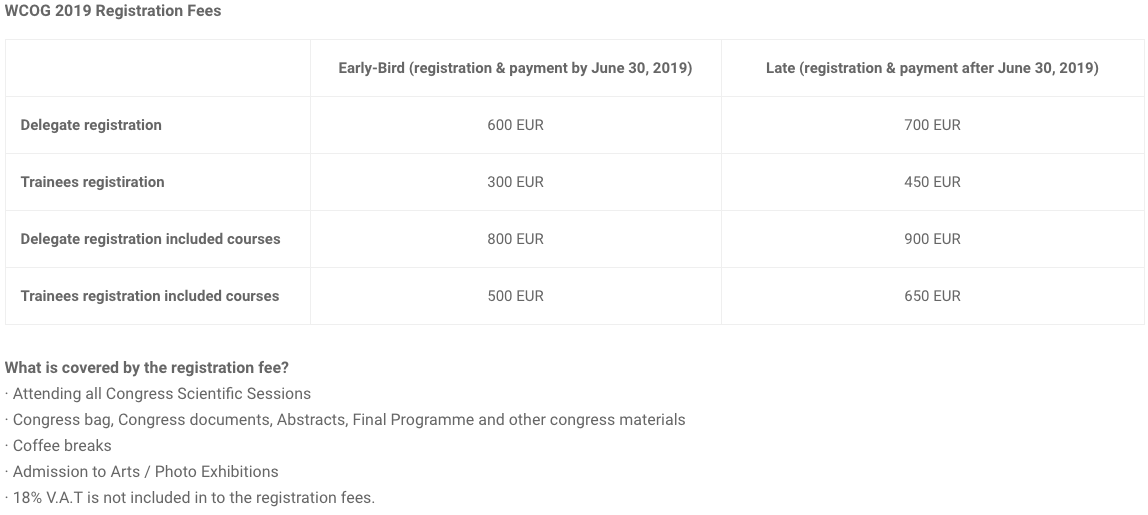Click the WCOG 2019 Registration Fees heading
Viewport: 1148px width, 515px height.
pos(113,11)
